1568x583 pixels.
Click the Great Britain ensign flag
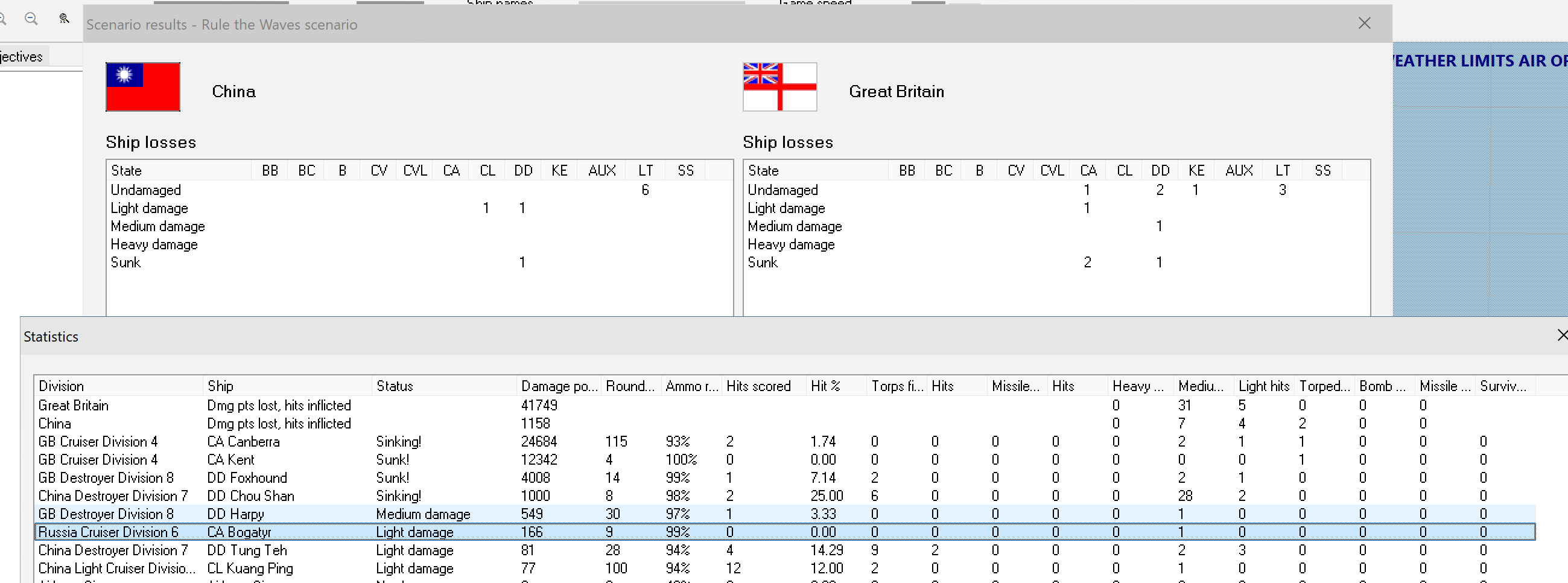(779, 87)
